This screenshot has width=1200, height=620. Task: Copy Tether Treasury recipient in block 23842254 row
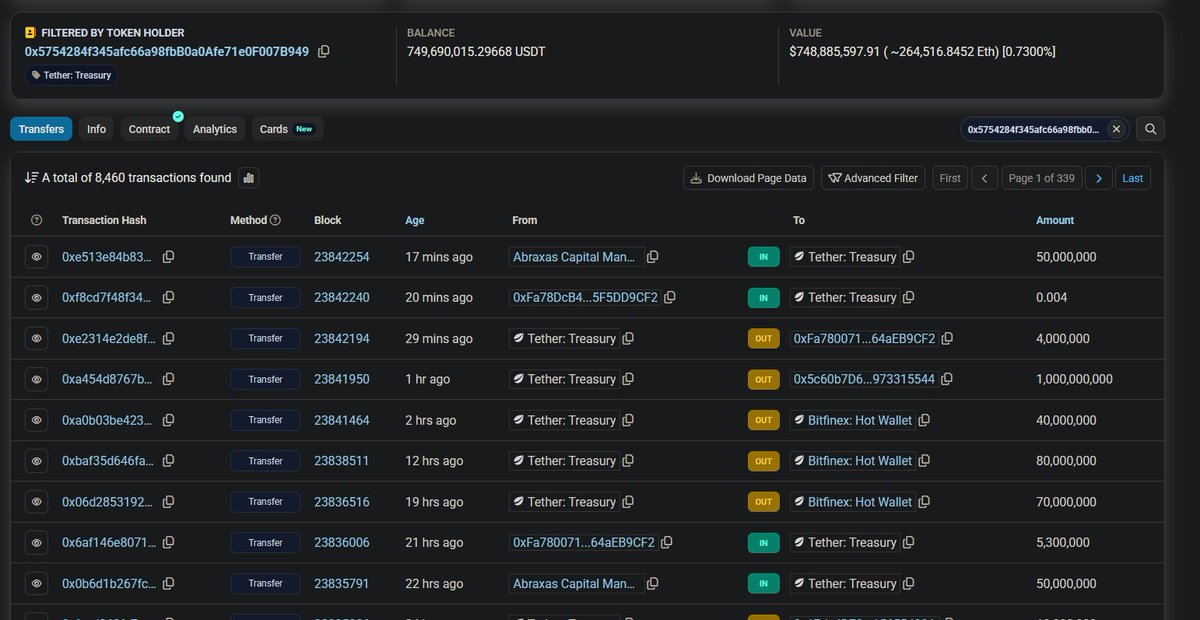[x=908, y=257]
